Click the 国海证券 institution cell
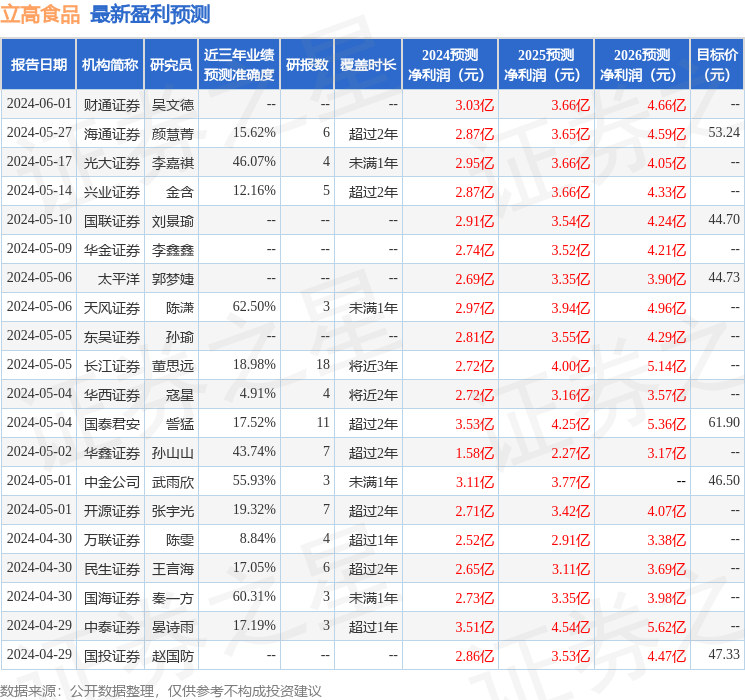The height and width of the screenshot is (700, 745). click(x=112, y=598)
